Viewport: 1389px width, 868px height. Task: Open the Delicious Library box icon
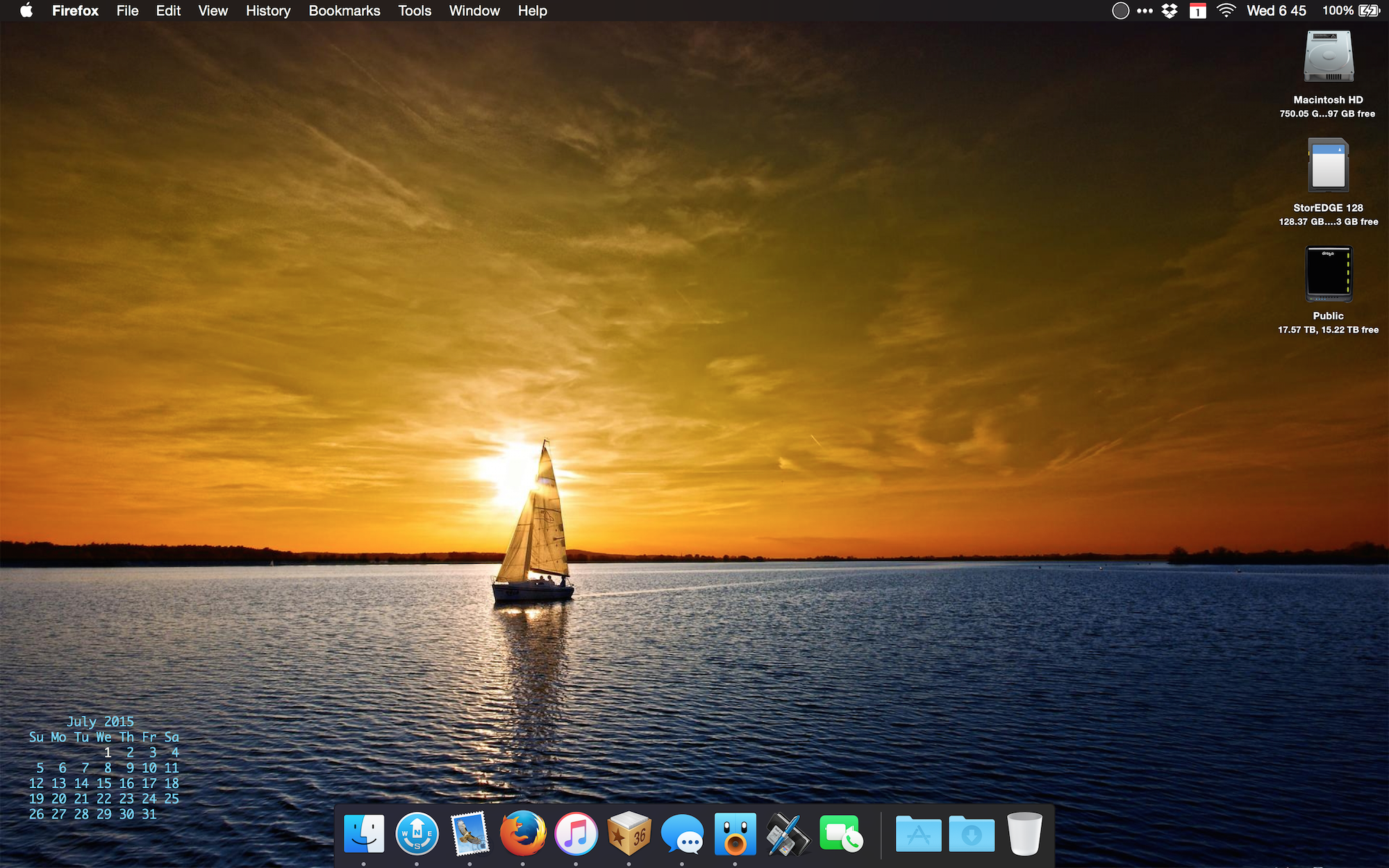[x=629, y=833]
